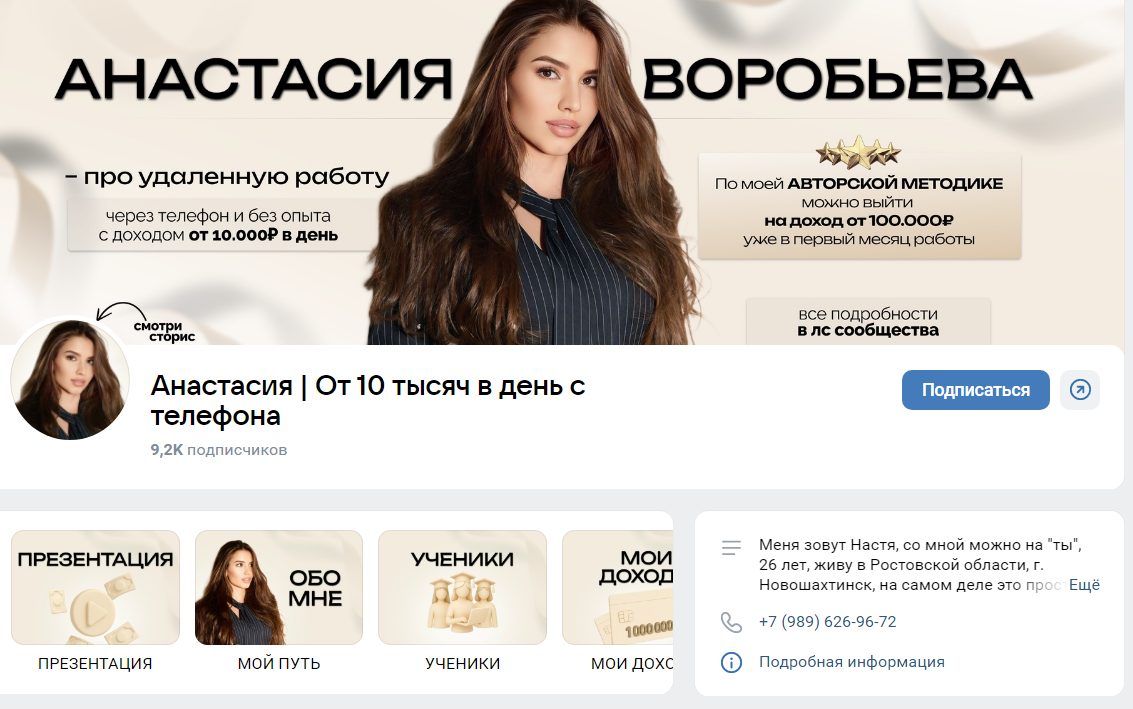Click the cover banner image
The height and width of the screenshot is (709, 1133).
coord(566,172)
